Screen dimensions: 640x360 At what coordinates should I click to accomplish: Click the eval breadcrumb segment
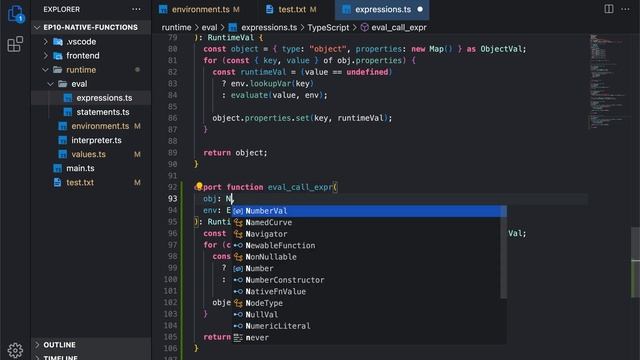click(209, 27)
